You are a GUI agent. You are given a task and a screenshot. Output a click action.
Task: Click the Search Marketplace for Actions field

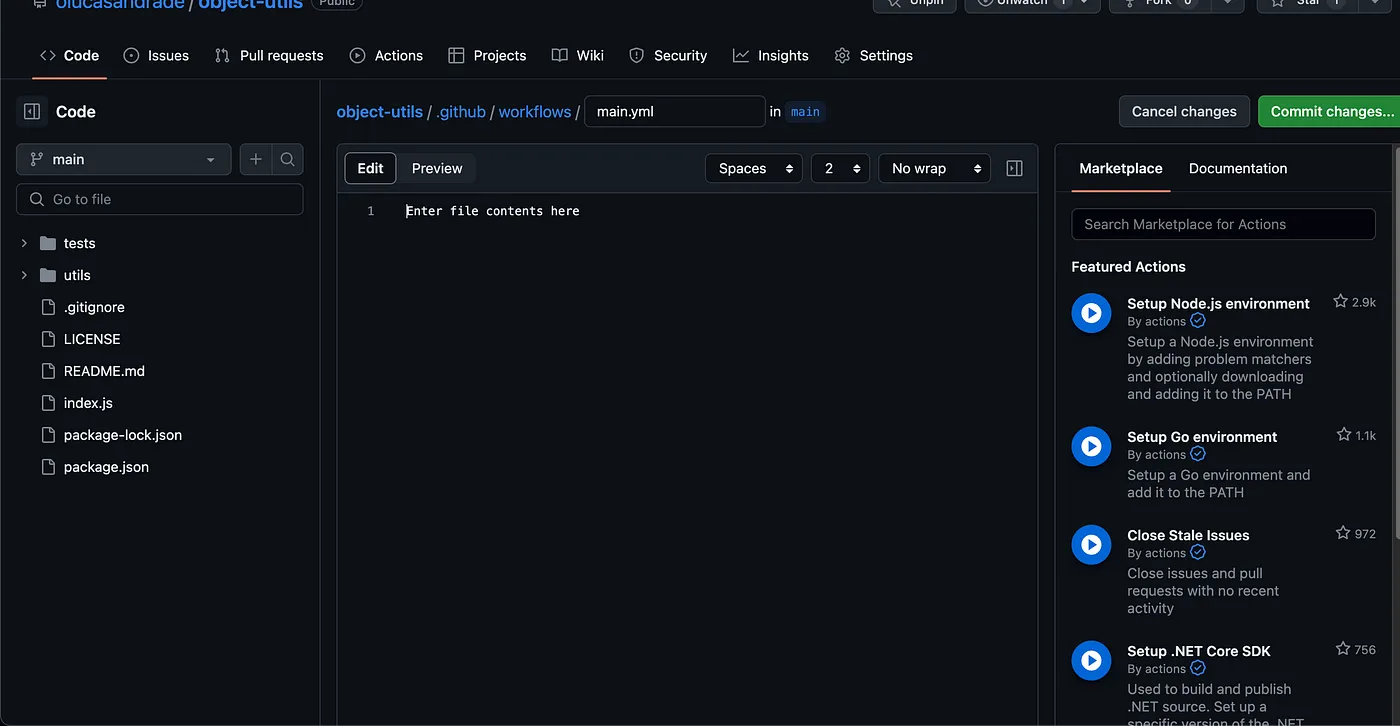(x=1222, y=224)
